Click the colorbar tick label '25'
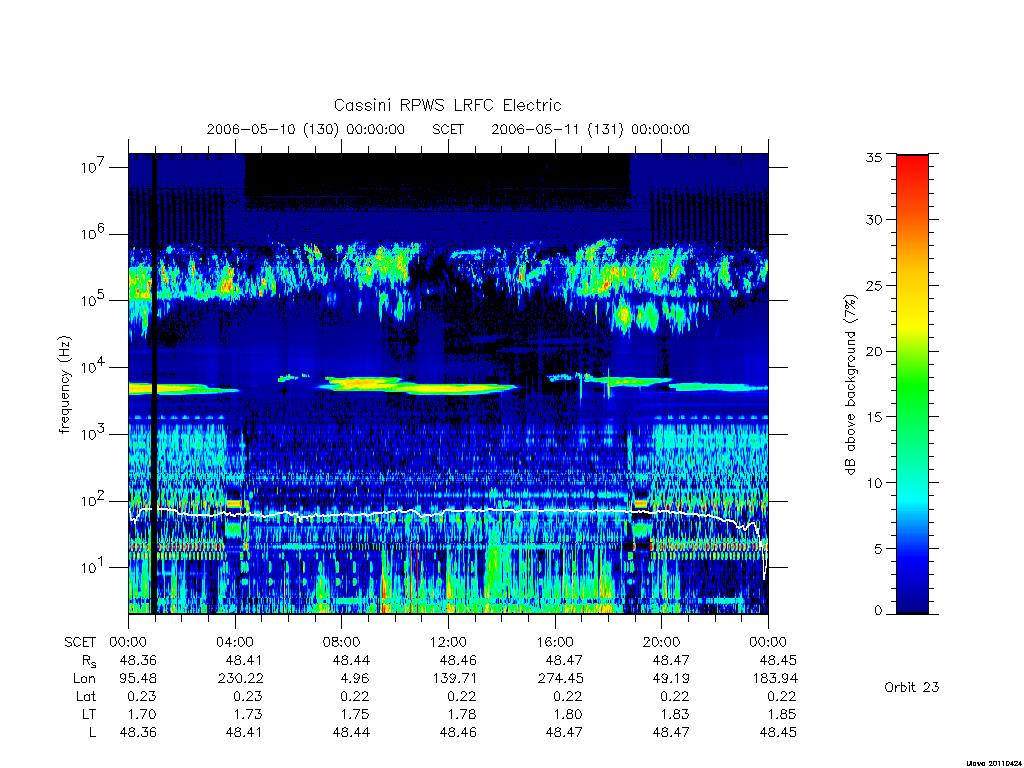The height and width of the screenshot is (768, 1024). click(x=873, y=285)
